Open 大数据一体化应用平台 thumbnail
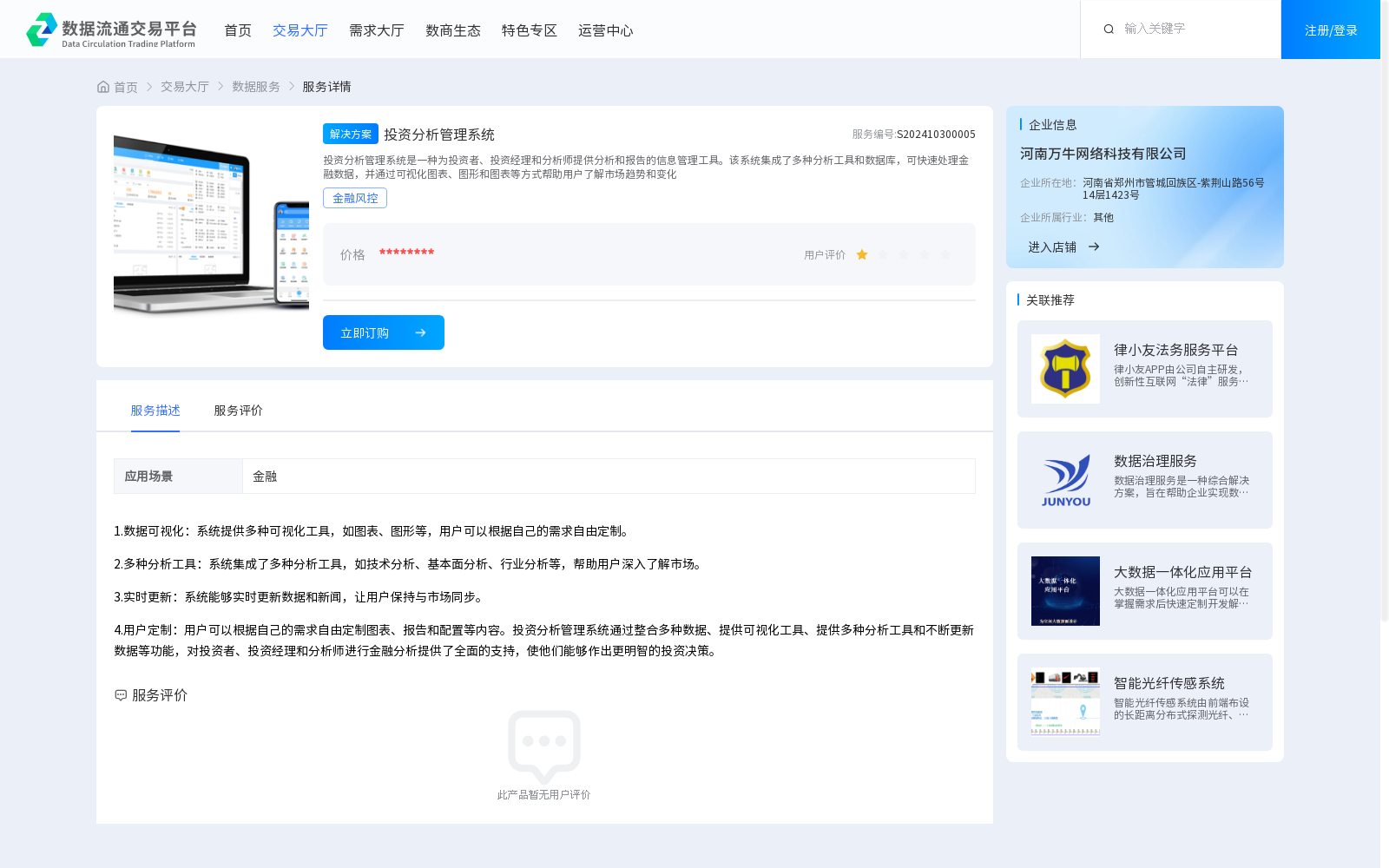1389x868 pixels. (x=1065, y=591)
